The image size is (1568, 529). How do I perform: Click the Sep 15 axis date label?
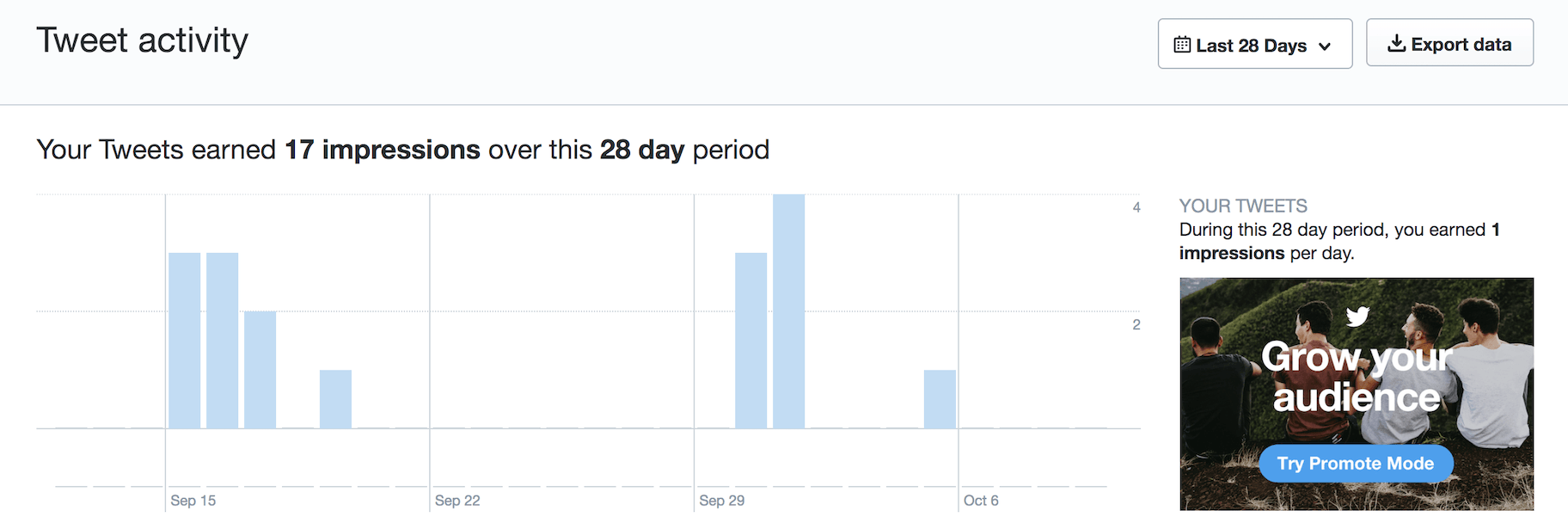[193, 501]
